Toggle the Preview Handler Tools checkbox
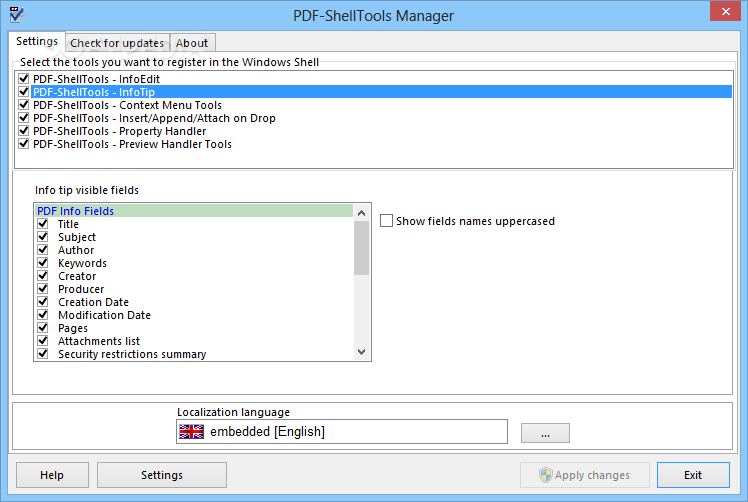Screen dimensions: 748x502 pos(24,144)
